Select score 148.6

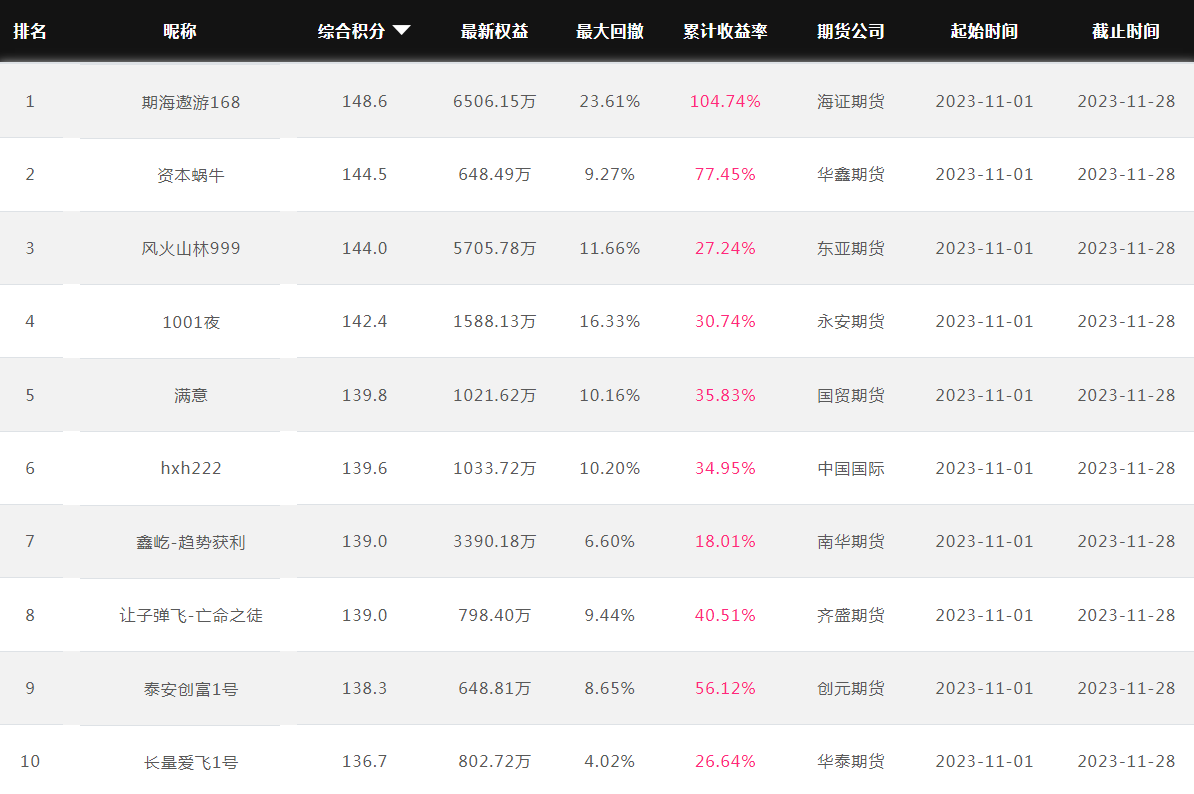point(365,101)
